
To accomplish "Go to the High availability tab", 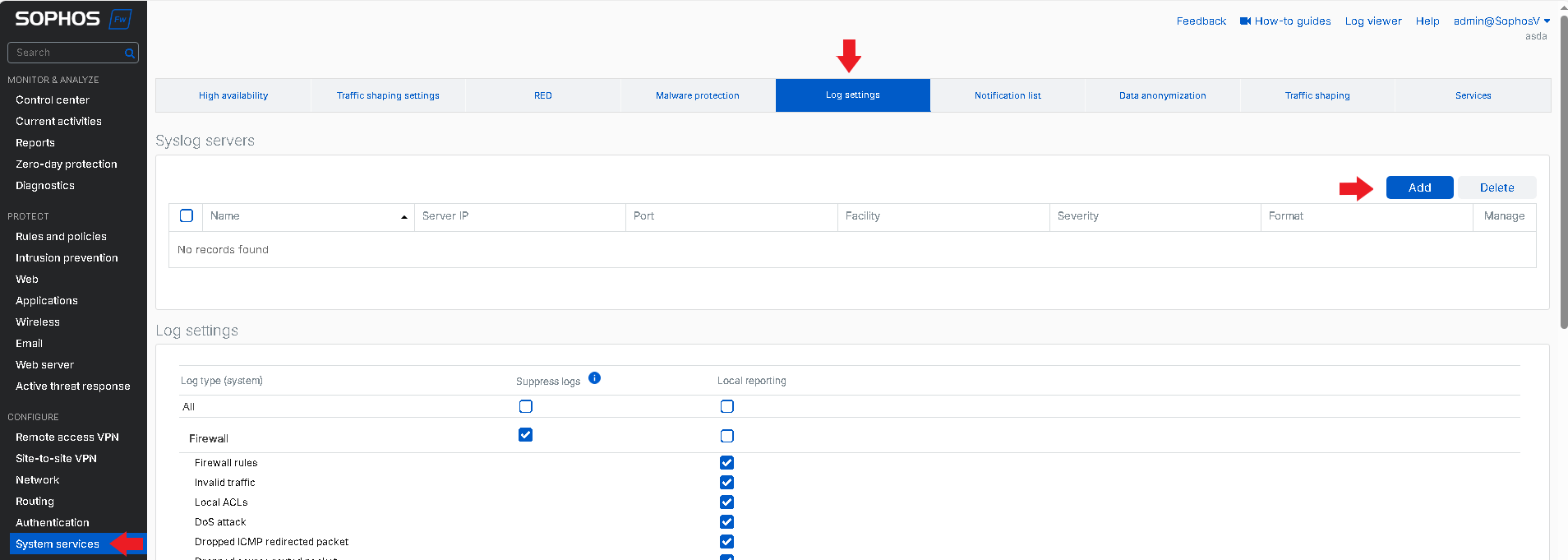I will click(233, 95).
